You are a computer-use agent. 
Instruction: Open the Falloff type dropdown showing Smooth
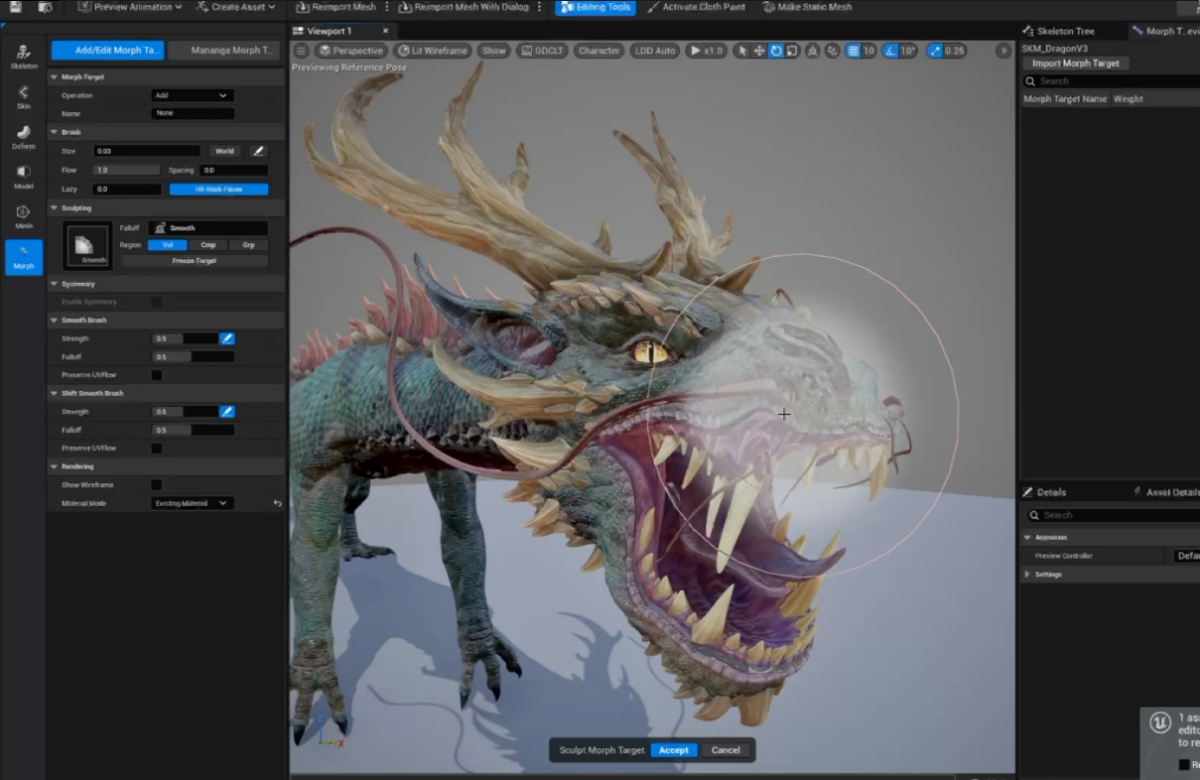tap(209, 228)
